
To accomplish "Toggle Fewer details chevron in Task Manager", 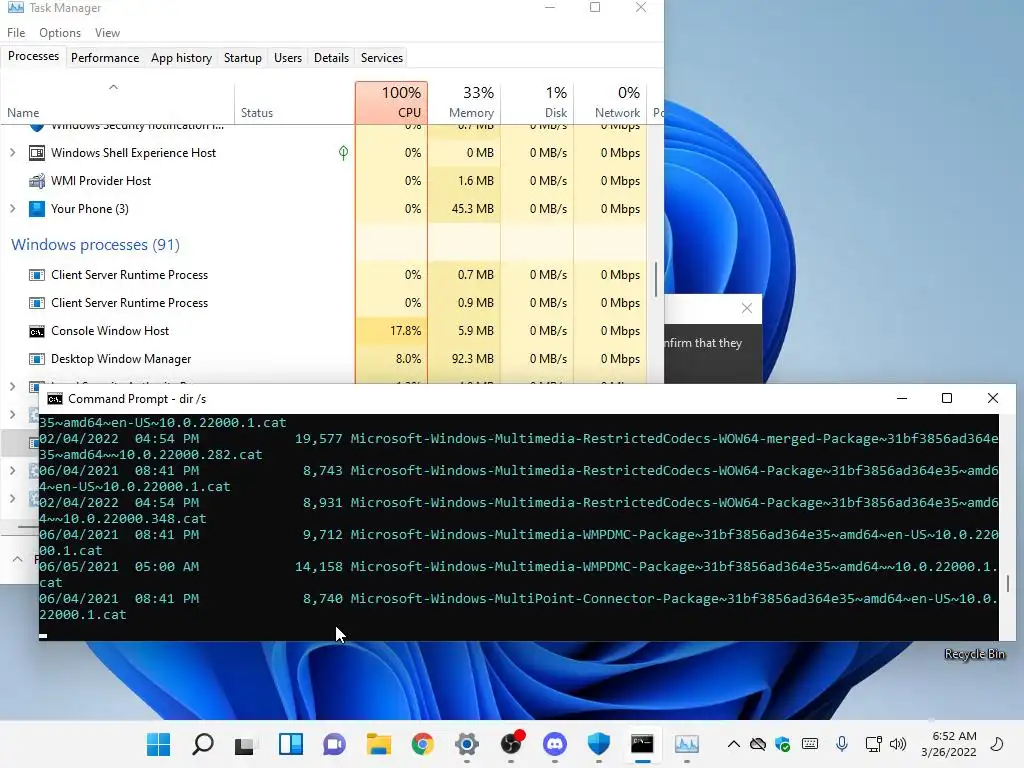I will pyautogui.click(x=18, y=559).
